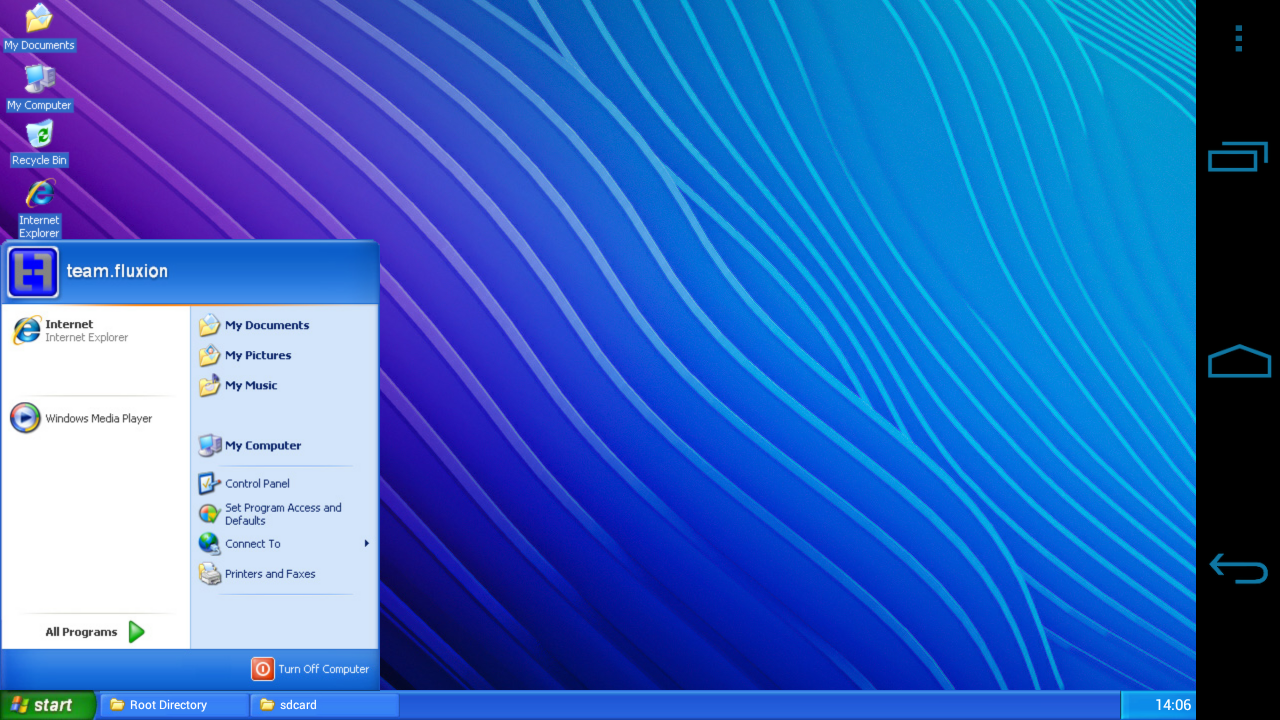Click the Start button
1280x720 pixels.
pyautogui.click(x=47, y=705)
